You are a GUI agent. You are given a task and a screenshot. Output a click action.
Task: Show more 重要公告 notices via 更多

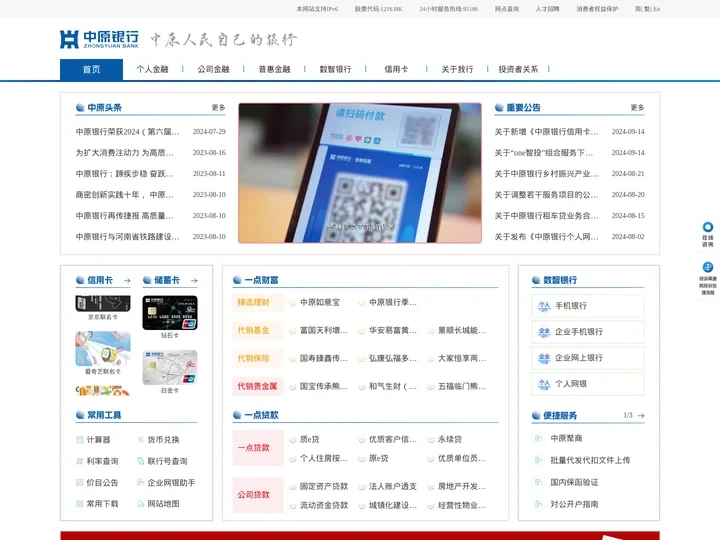(x=637, y=107)
